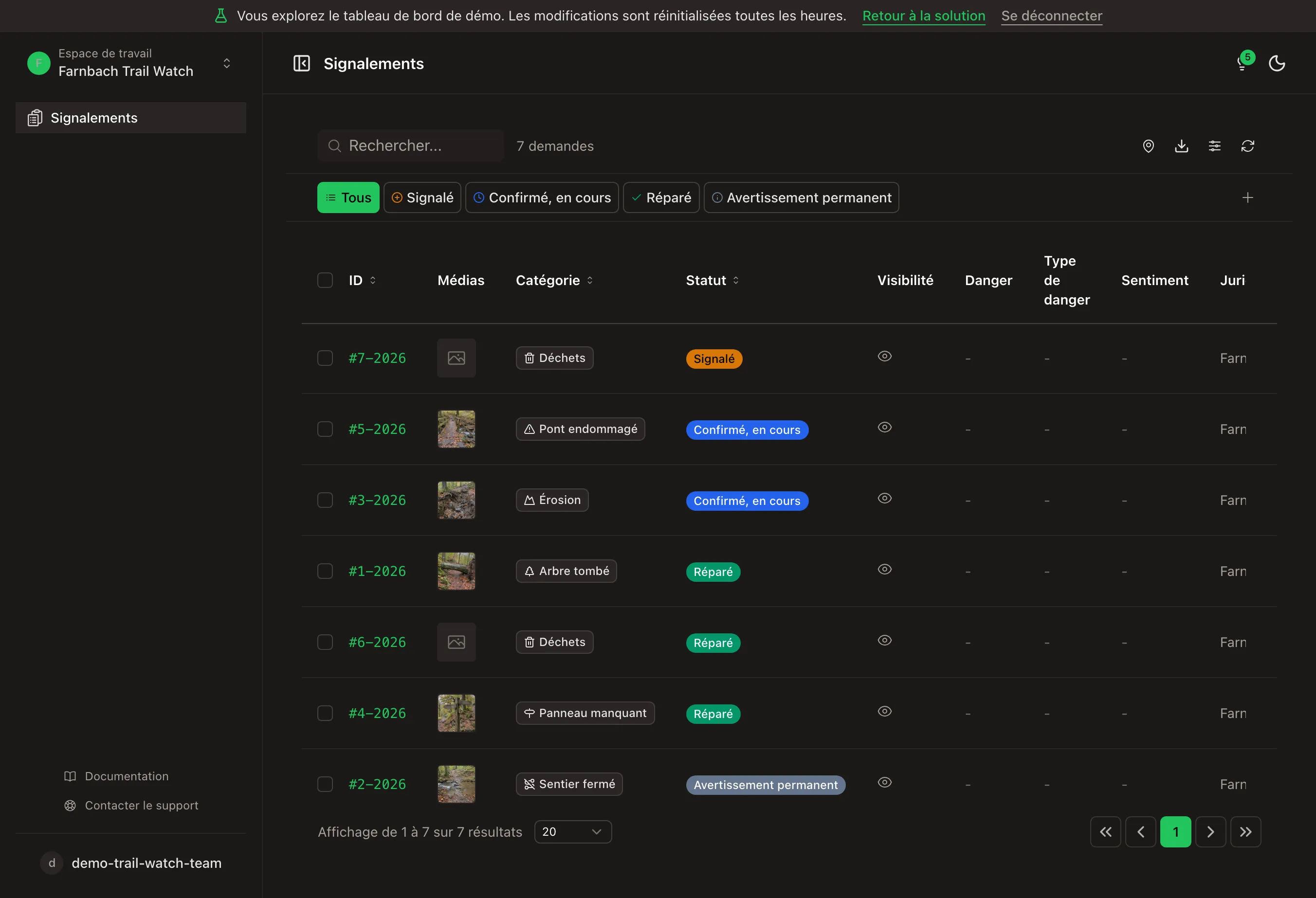
Task: Open the filter sliders icon
Action: pos(1215,146)
